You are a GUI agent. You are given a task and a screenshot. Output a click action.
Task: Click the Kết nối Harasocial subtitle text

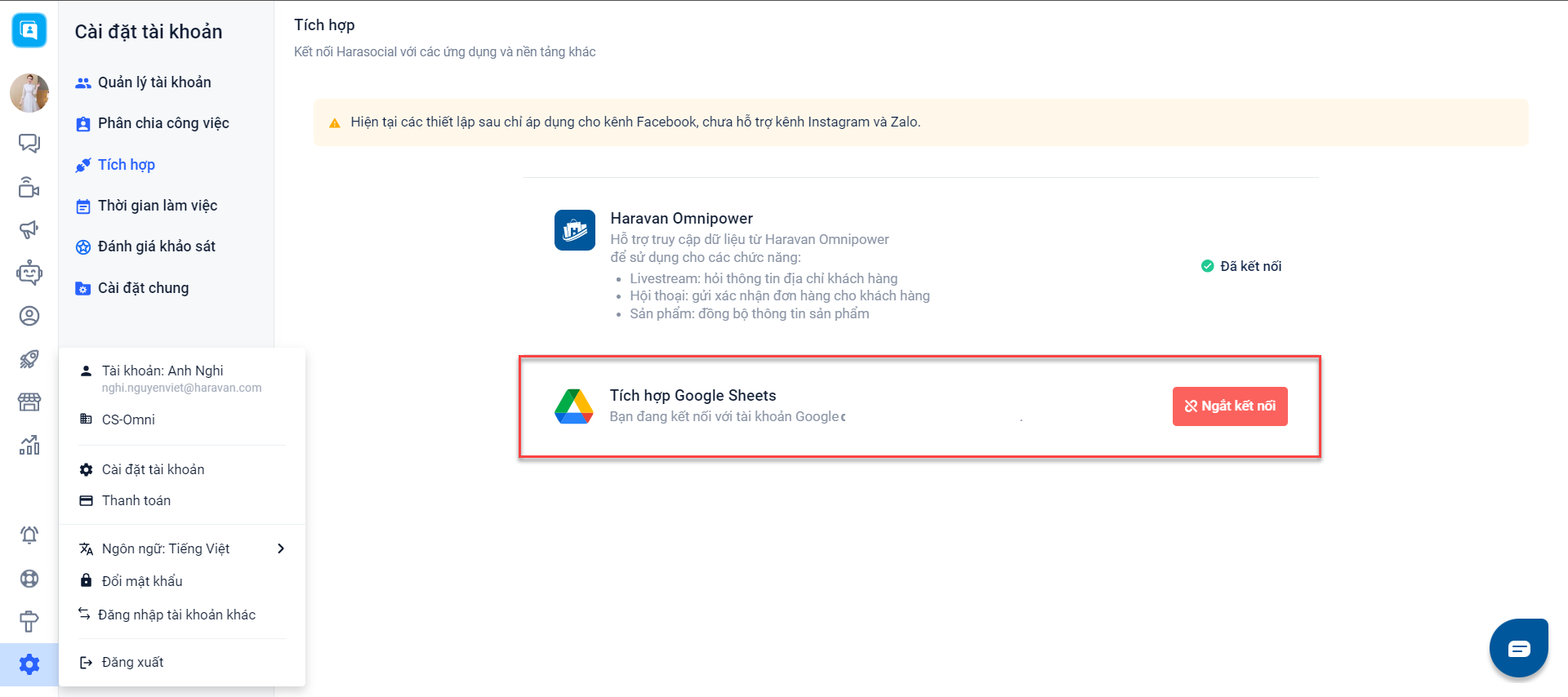[x=445, y=51]
